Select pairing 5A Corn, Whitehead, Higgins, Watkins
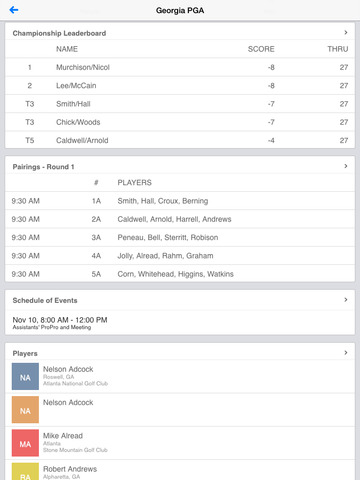 click(x=180, y=274)
